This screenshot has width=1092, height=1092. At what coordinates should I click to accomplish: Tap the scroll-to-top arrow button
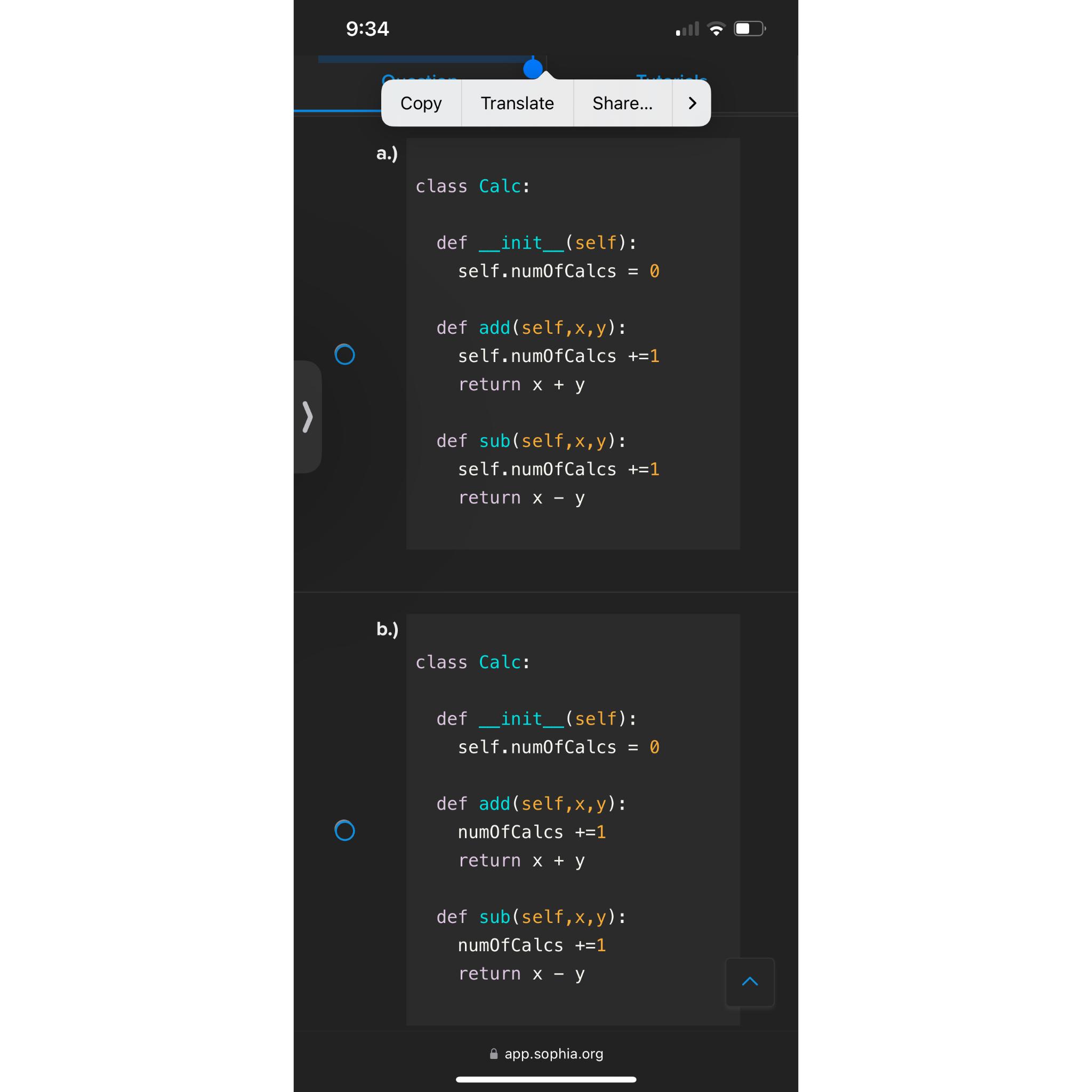[x=750, y=982]
